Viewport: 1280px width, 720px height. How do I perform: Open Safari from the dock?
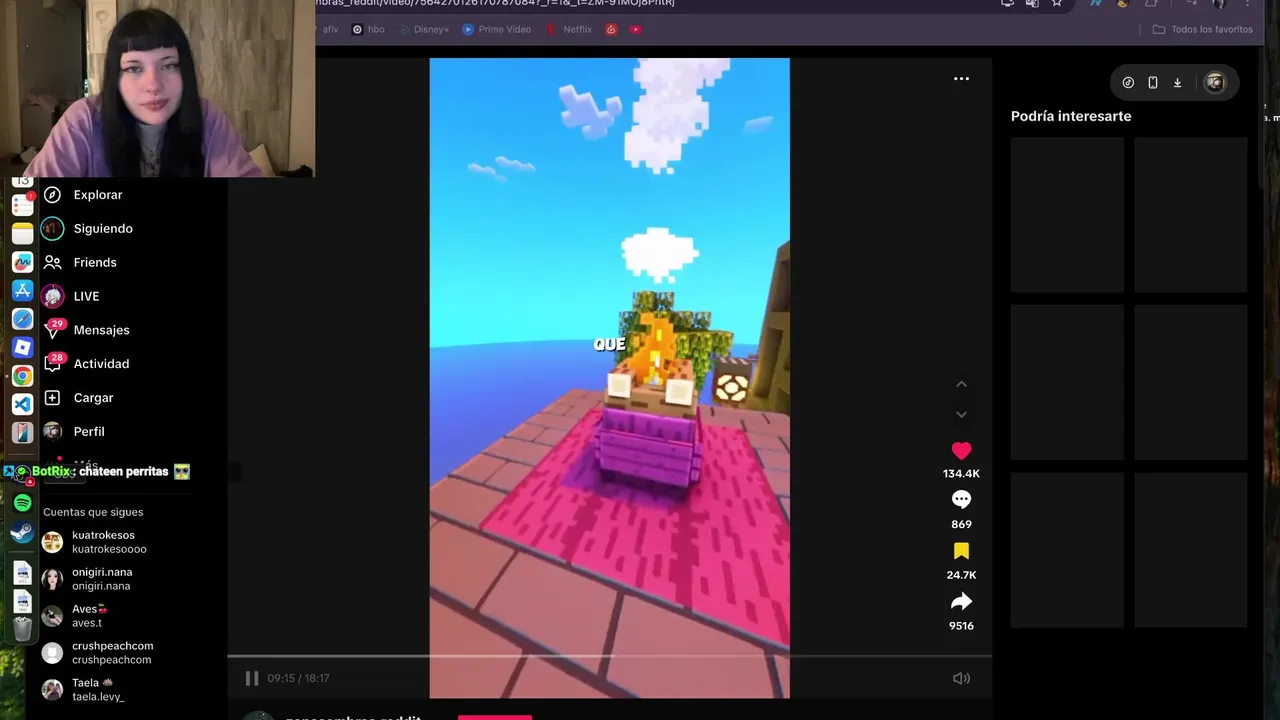pyautogui.click(x=22, y=319)
